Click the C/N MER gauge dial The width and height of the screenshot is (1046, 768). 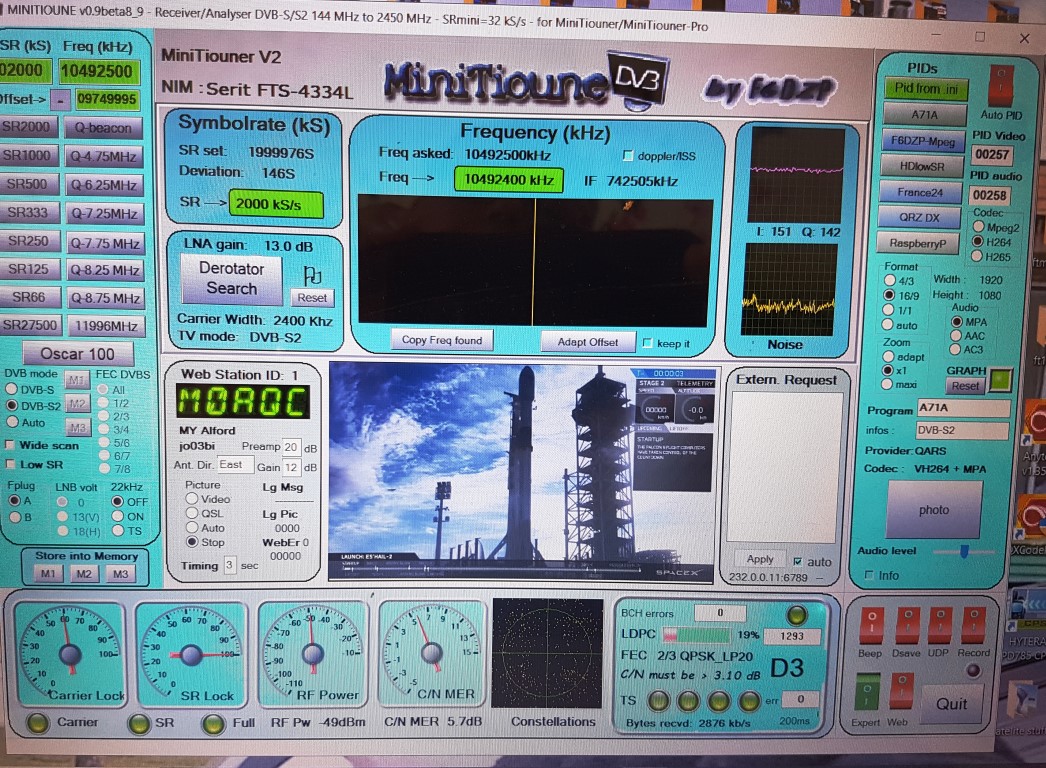pos(431,653)
